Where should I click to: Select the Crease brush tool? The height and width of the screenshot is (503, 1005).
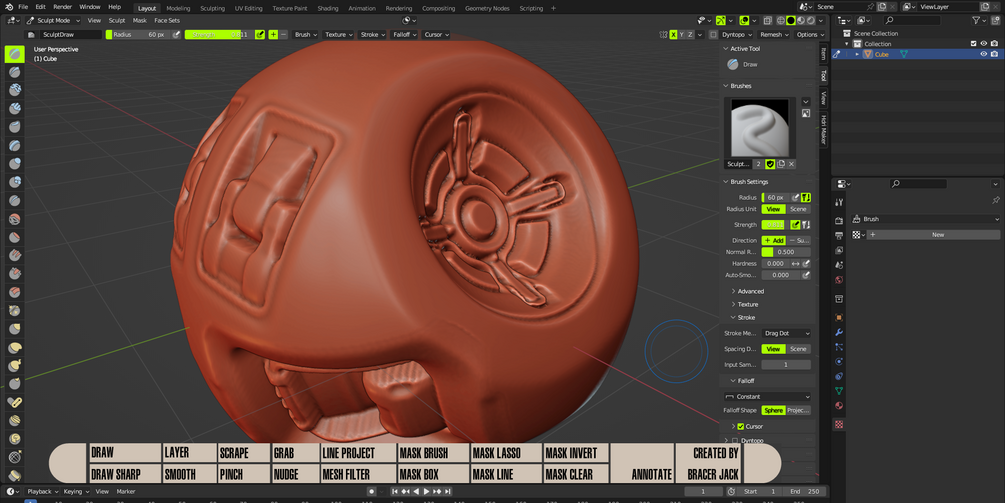14,201
